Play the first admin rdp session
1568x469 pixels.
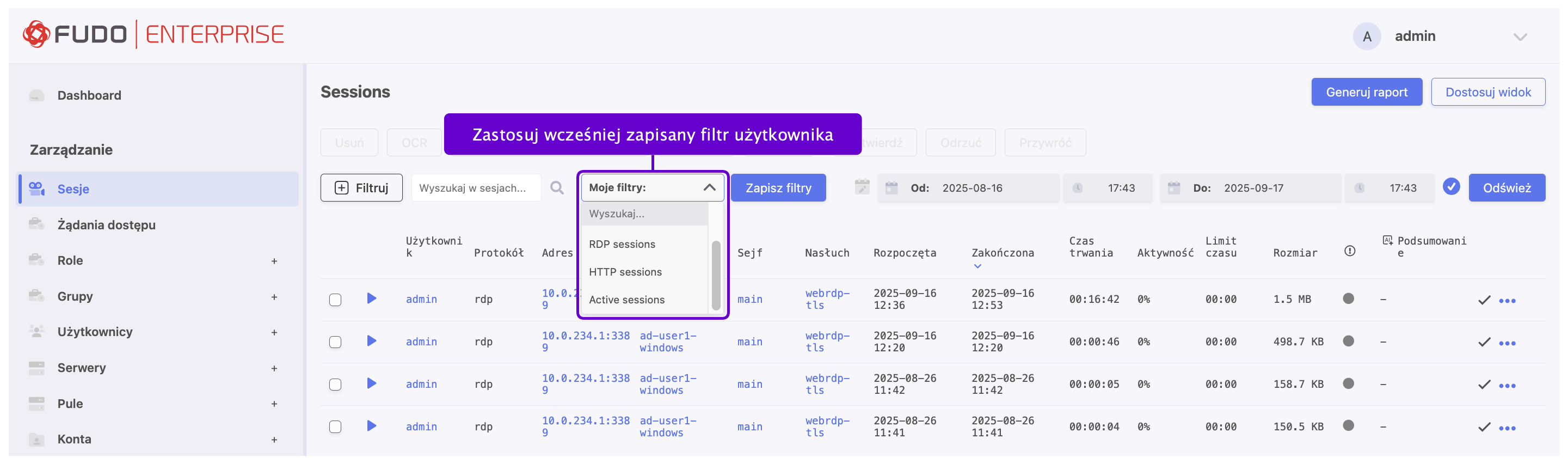click(371, 299)
